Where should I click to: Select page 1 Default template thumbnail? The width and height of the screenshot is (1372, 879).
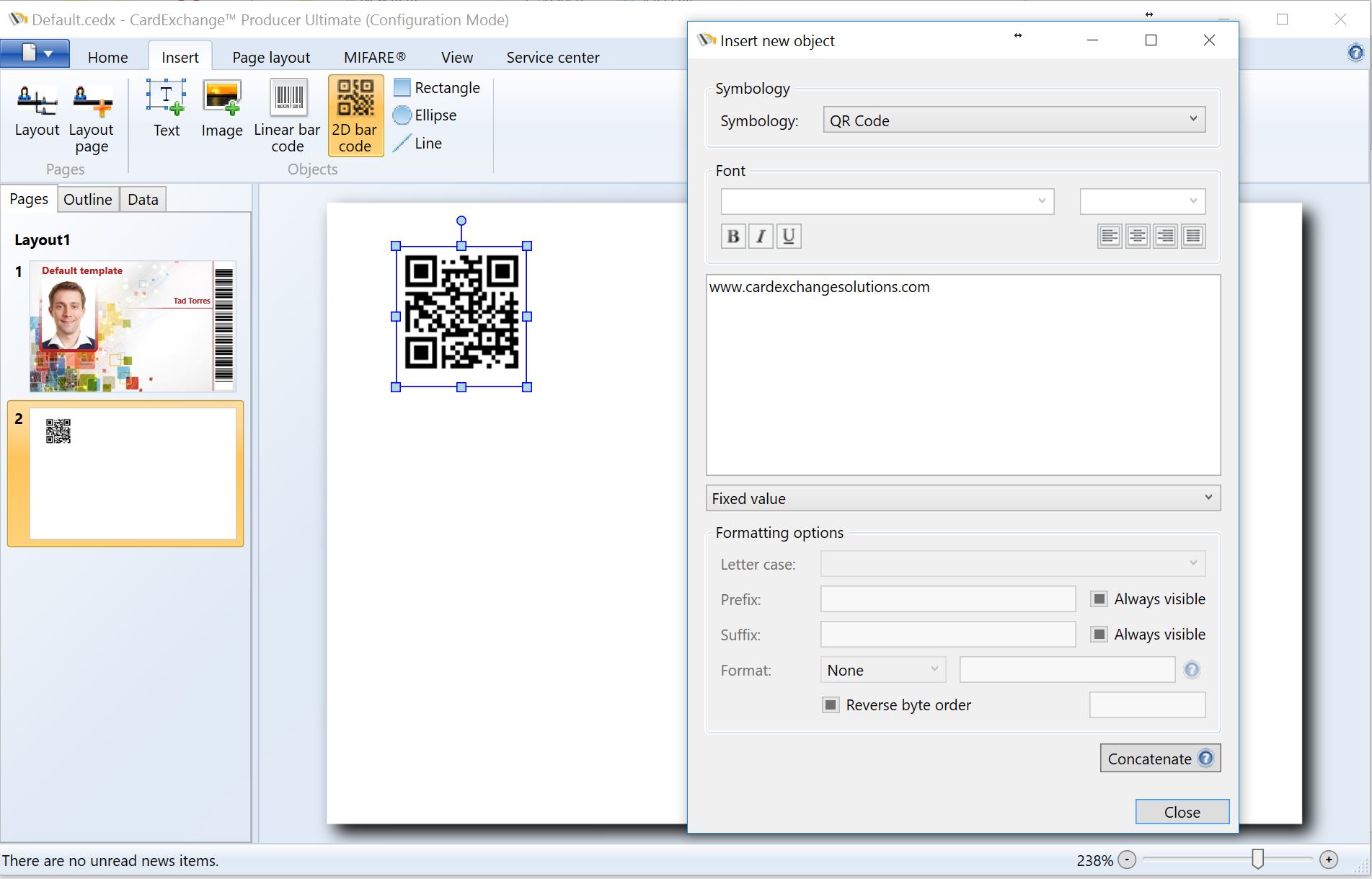pos(133,326)
